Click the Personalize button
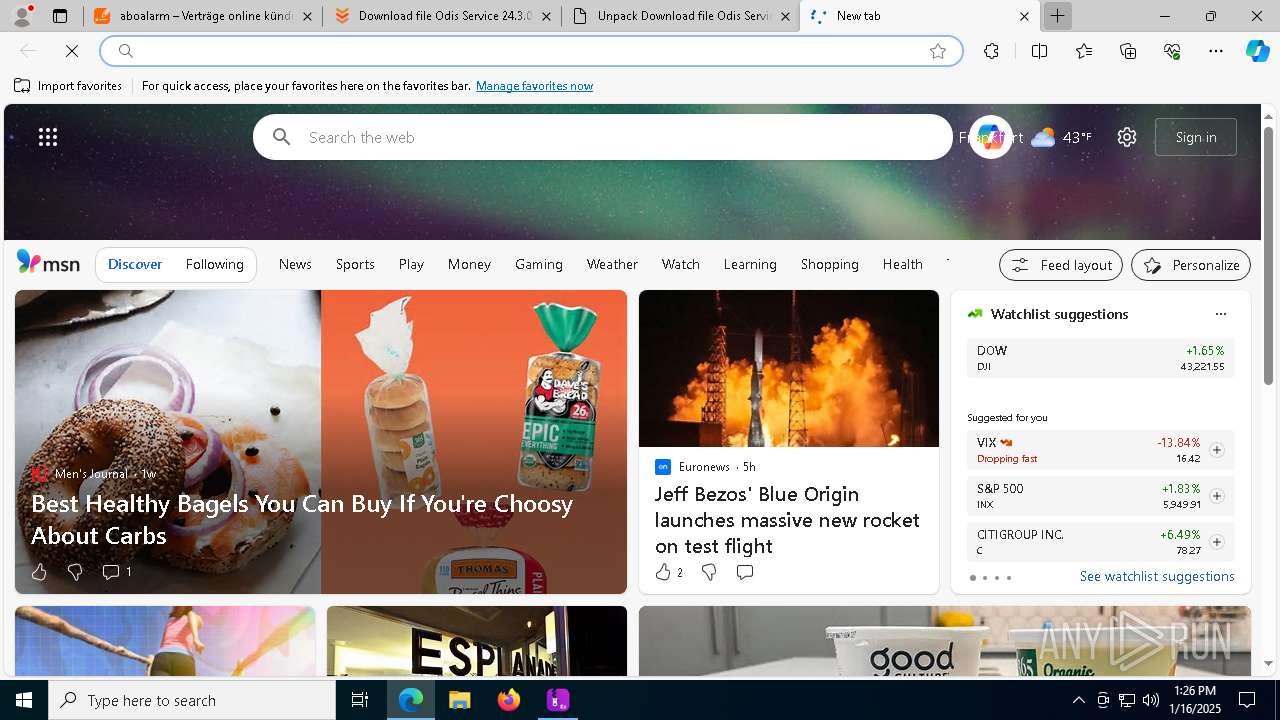1280x720 pixels. 1191,265
